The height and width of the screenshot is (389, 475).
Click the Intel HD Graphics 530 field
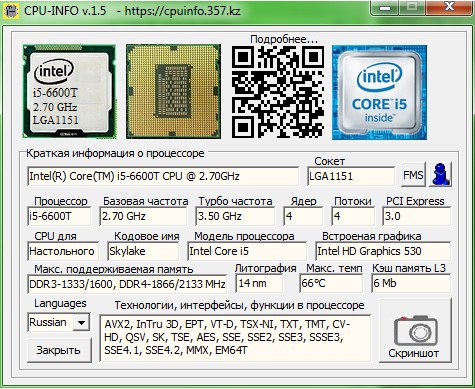383,251
